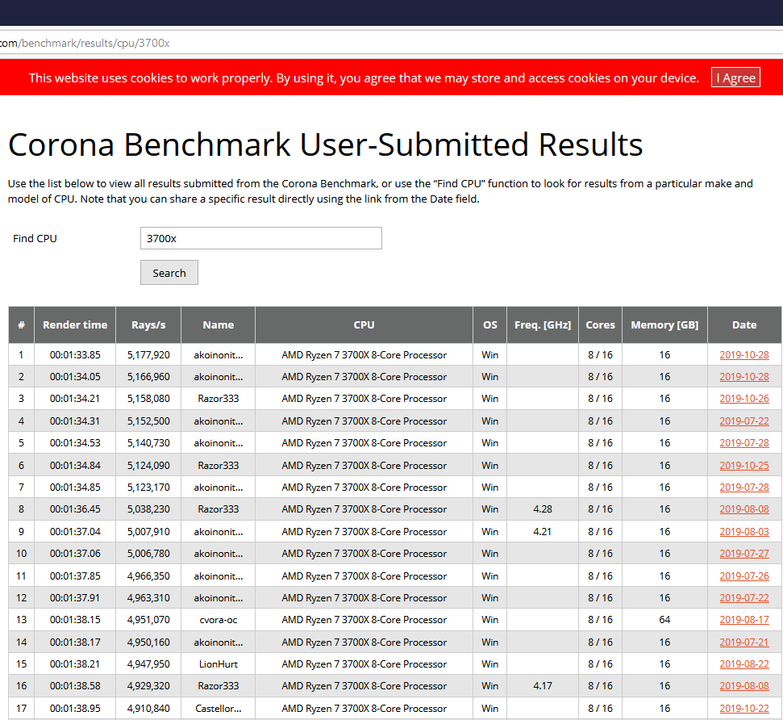Click the Freq. [GHz] column header

(543, 325)
